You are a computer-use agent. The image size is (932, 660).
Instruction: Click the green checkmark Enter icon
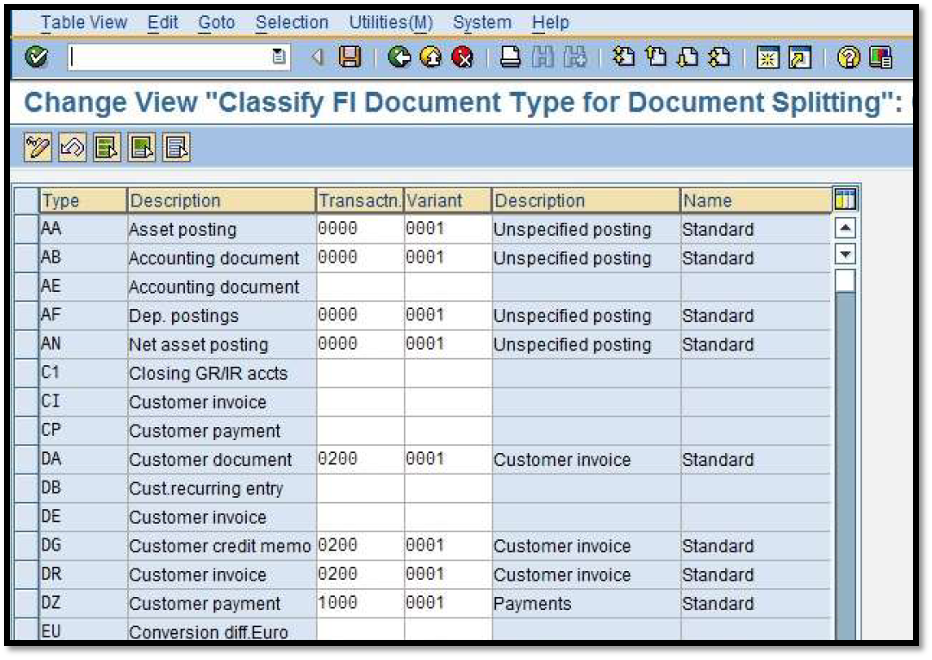pos(37,57)
